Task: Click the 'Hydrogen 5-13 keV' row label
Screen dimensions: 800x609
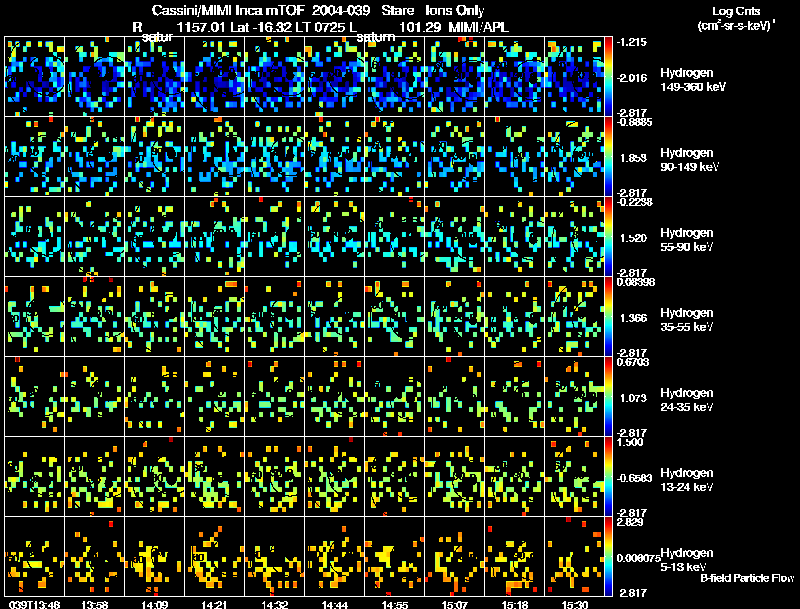Action: (687, 560)
